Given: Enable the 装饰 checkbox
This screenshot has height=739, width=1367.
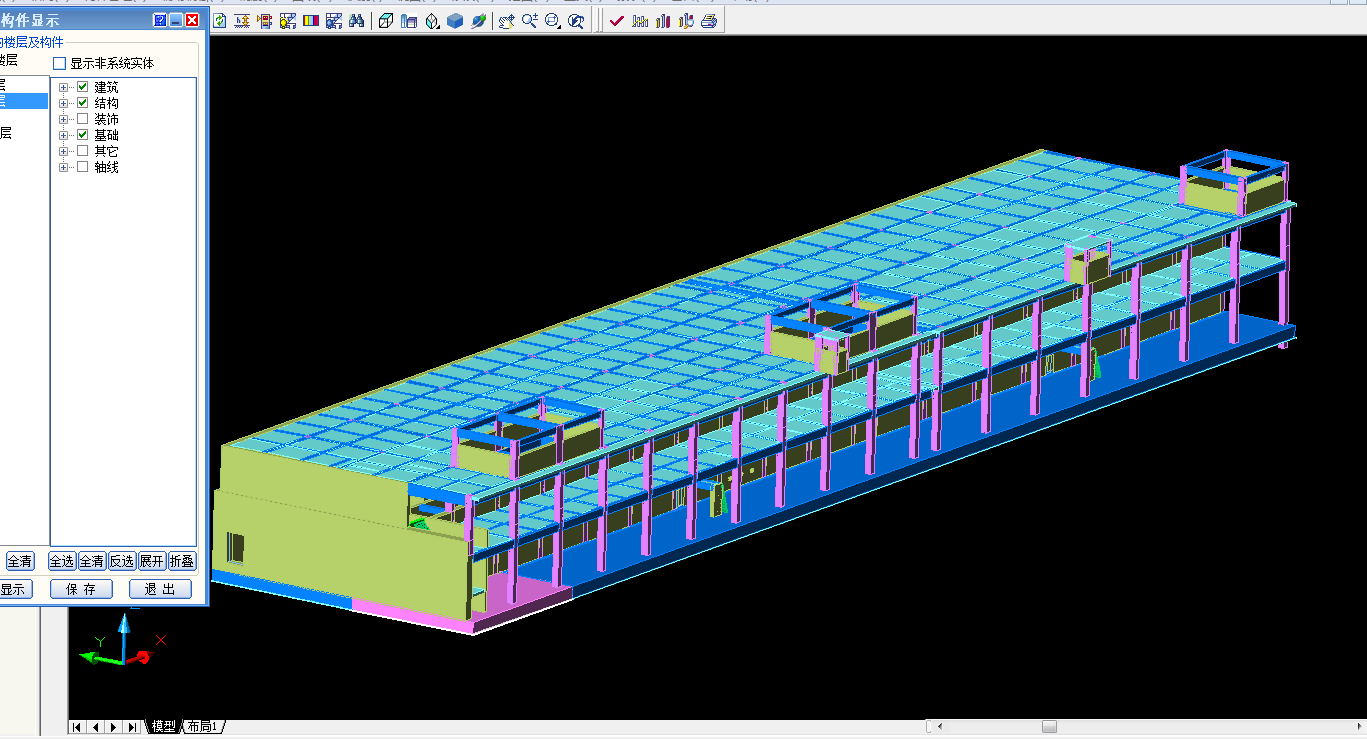Looking at the screenshot, I should tap(83, 119).
